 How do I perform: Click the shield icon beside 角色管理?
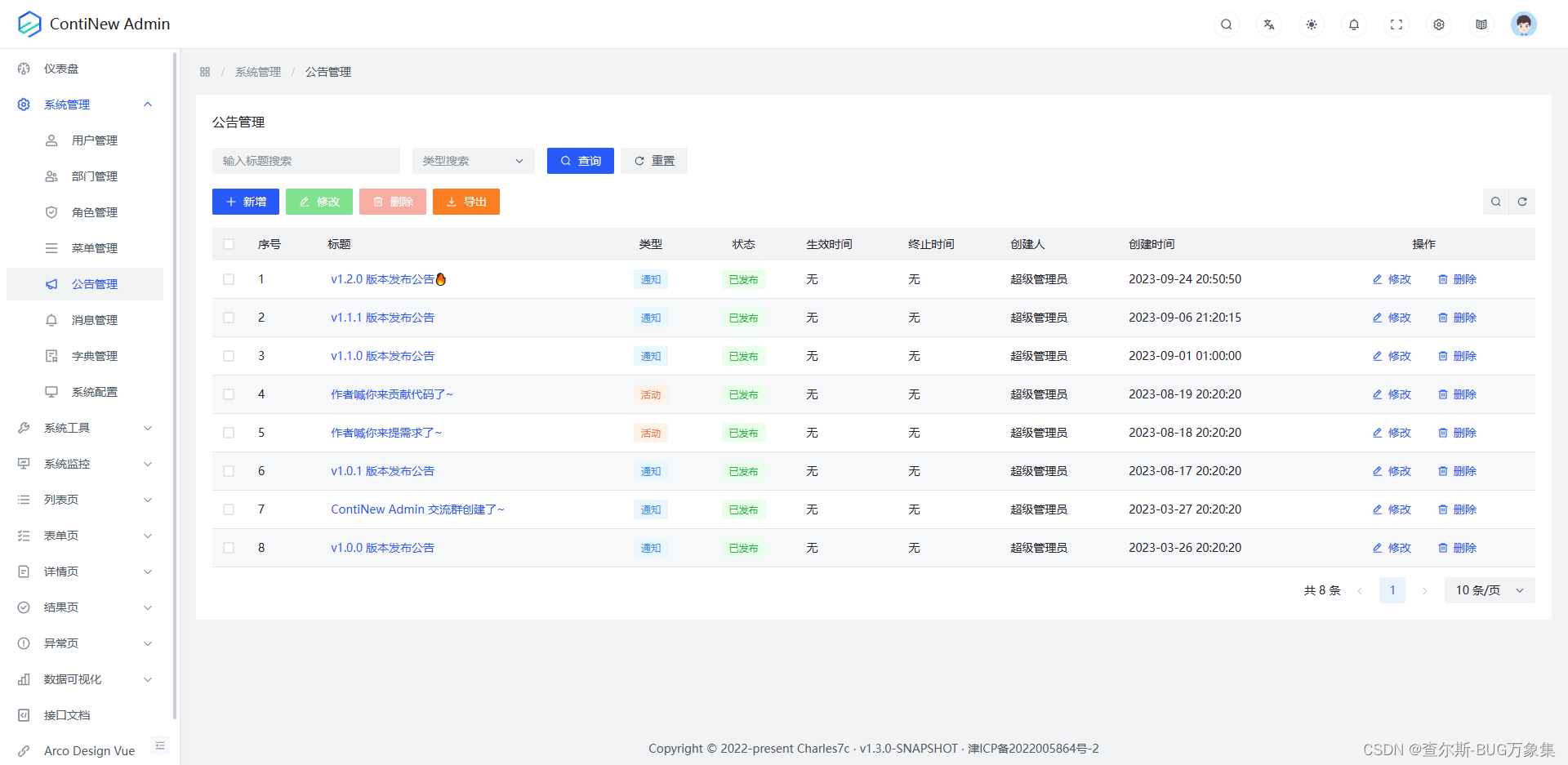tap(51, 212)
